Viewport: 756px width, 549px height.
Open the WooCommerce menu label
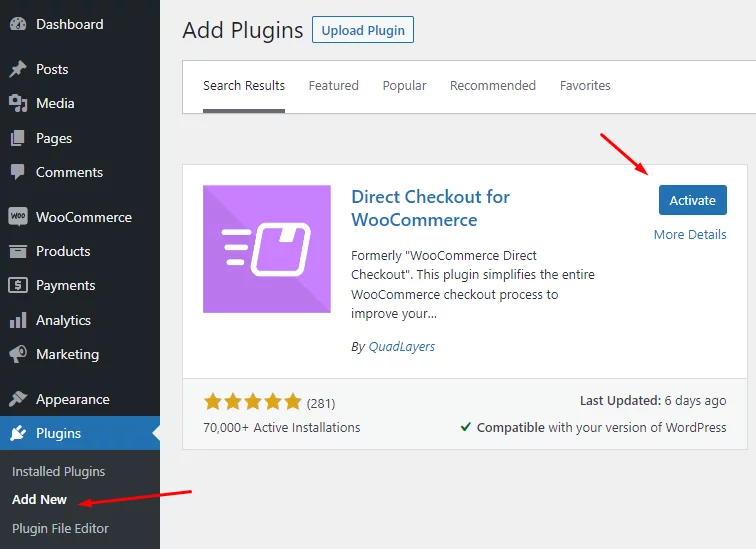[84, 217]
